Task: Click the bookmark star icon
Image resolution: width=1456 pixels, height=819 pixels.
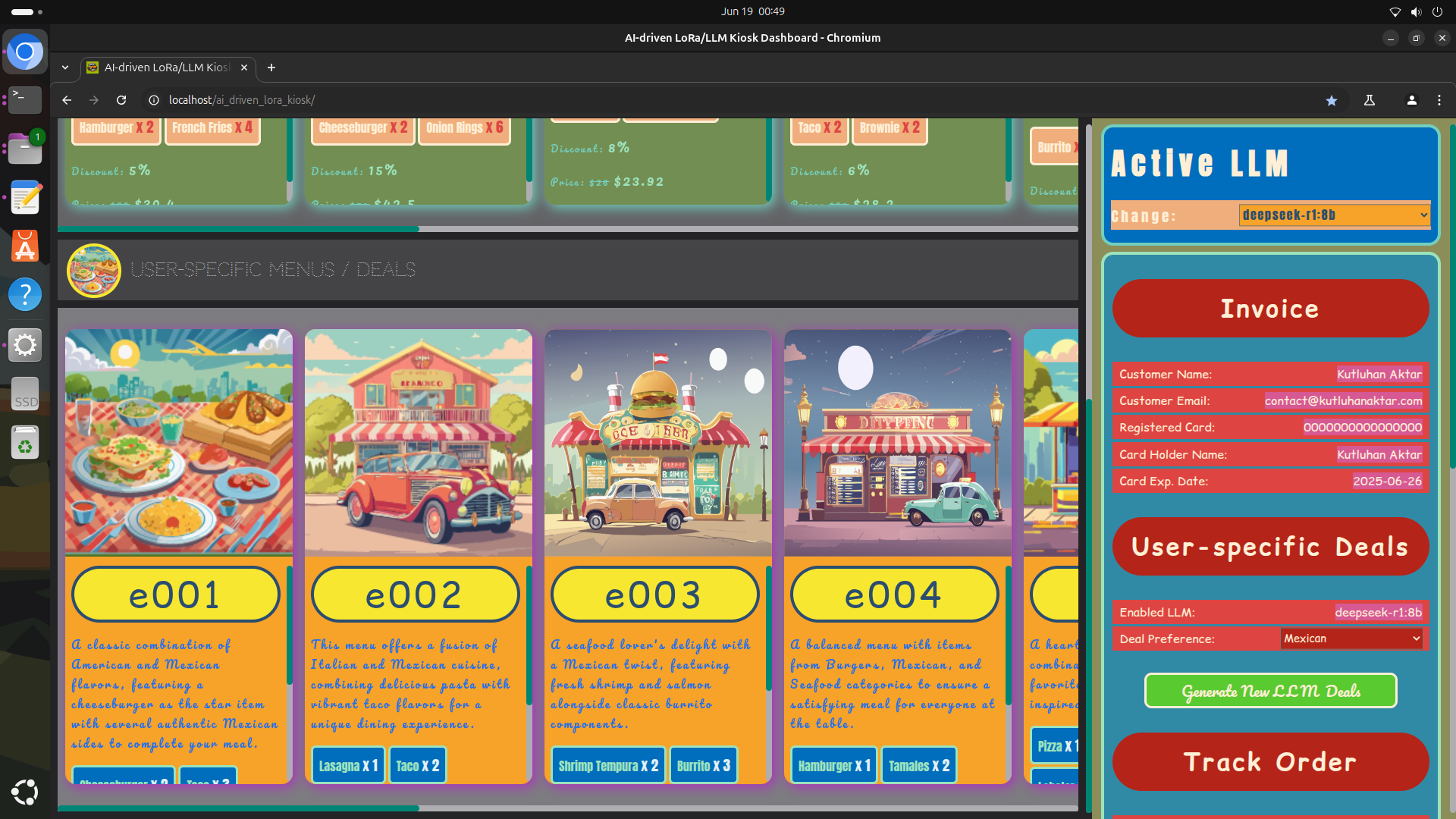Action: (x=1331, y=100)
